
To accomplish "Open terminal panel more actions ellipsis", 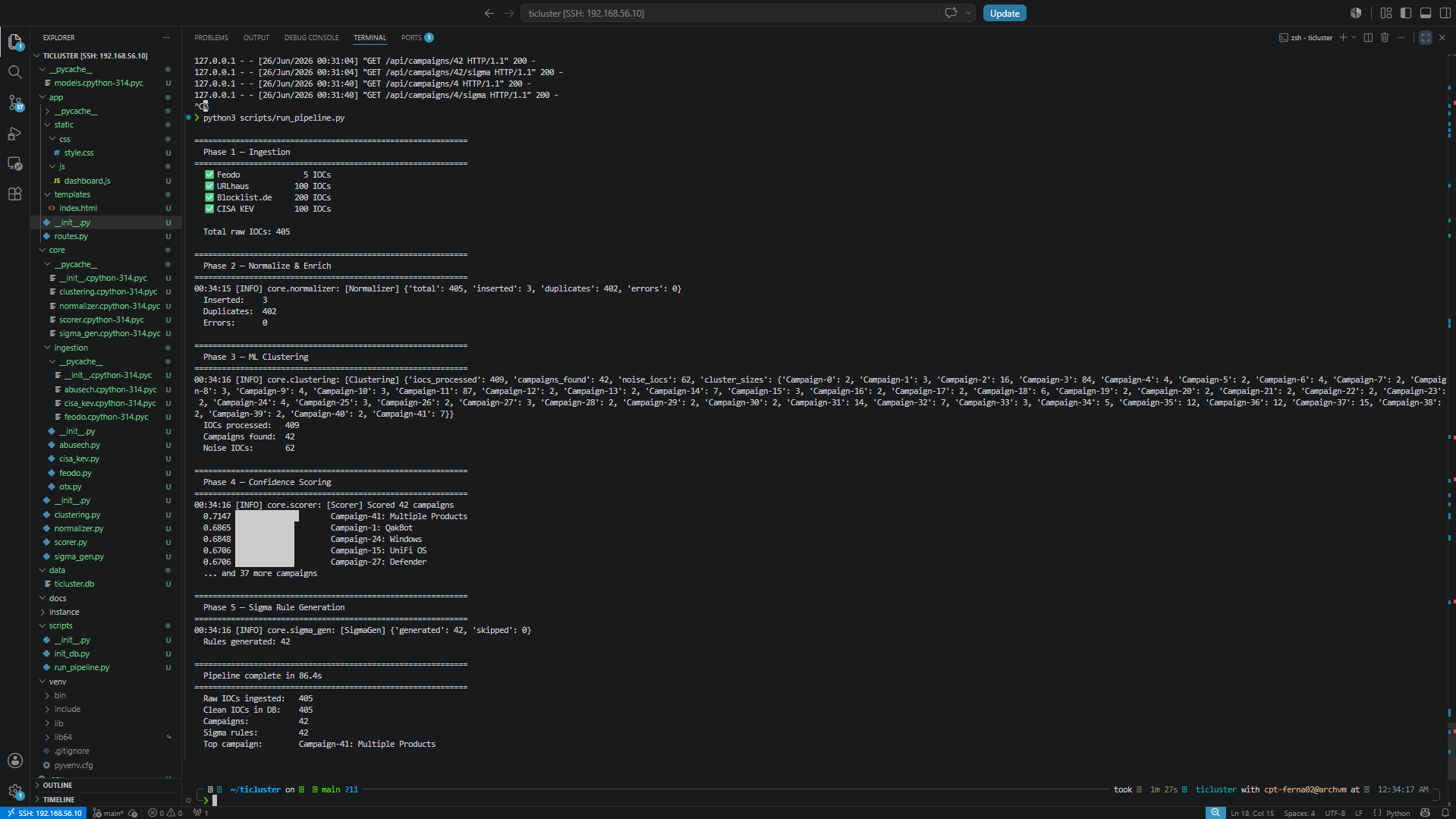I will (1401, 37).
